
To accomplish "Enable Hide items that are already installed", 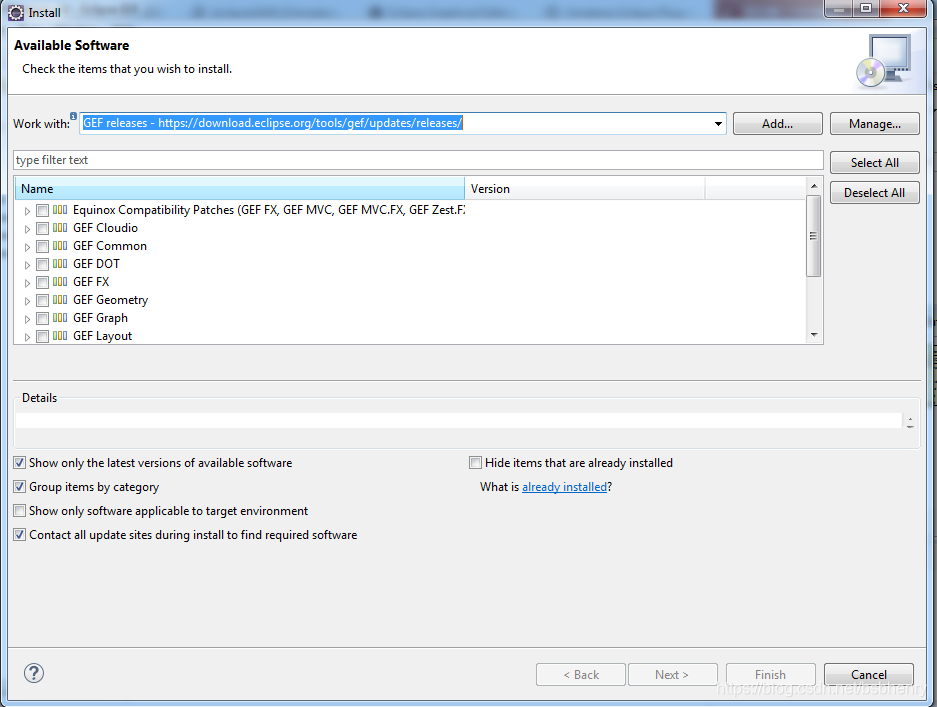I will point(476,463).
